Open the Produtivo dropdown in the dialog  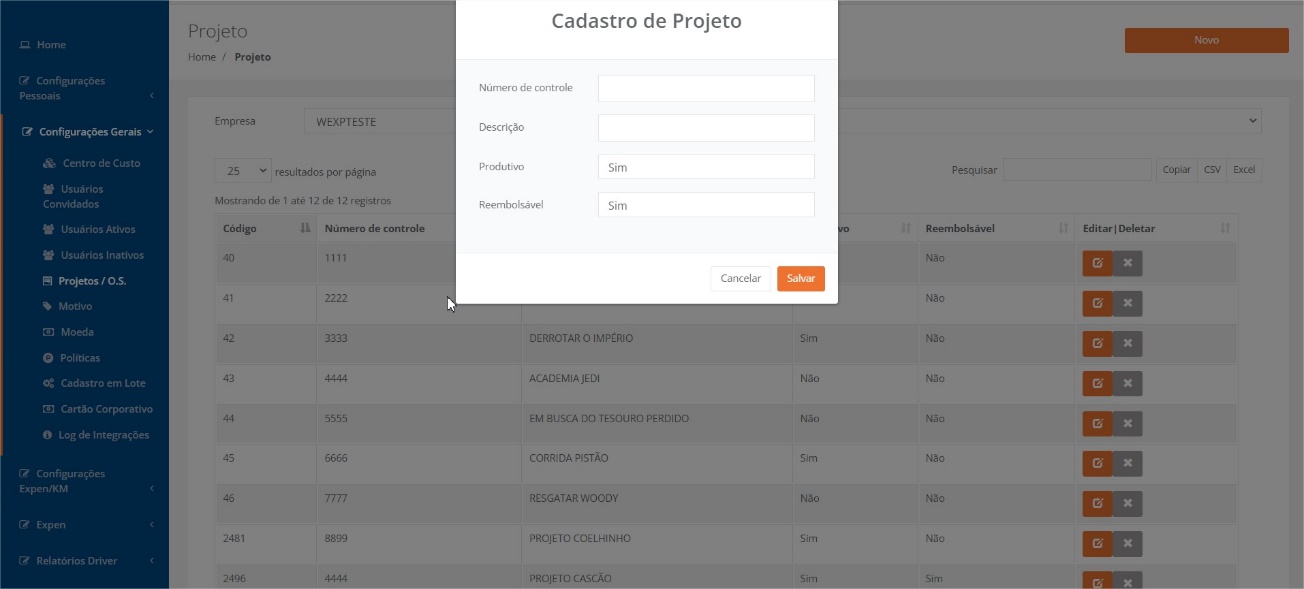(706, 167)
